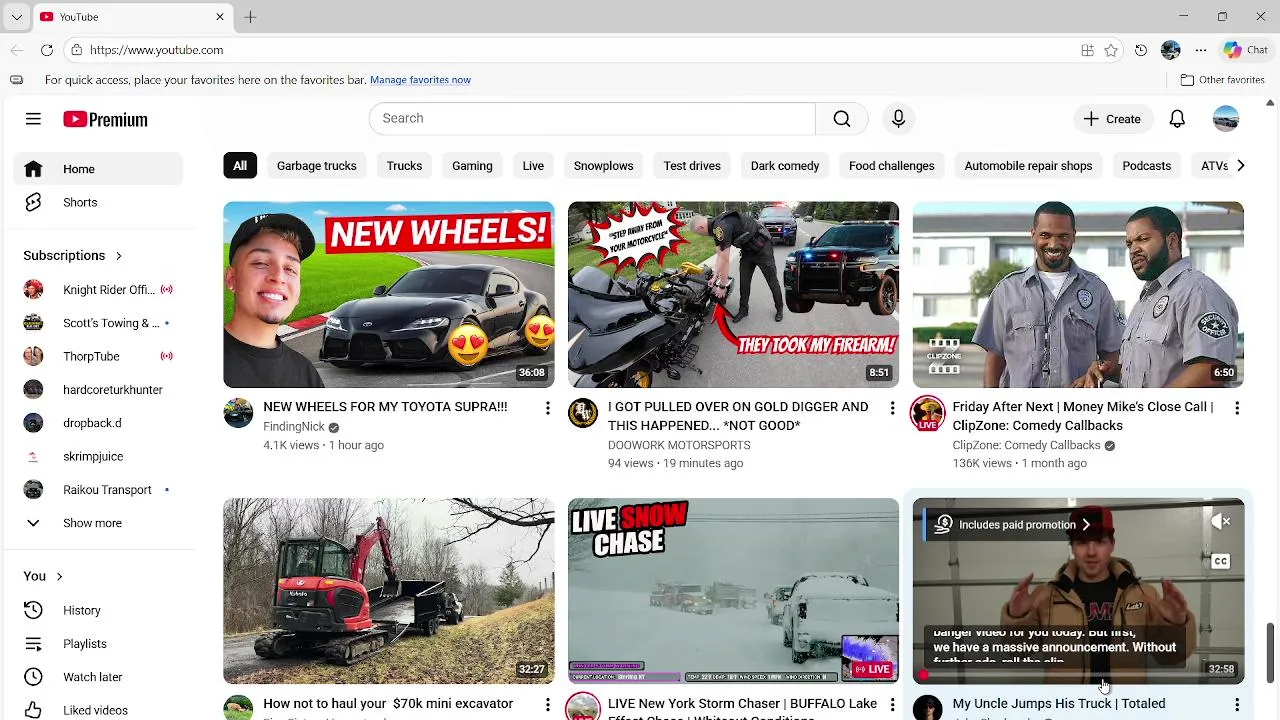Select the Automobile repair shops chip
This screenshot has width=1280, height=720.
click(x=1028, y=166)
